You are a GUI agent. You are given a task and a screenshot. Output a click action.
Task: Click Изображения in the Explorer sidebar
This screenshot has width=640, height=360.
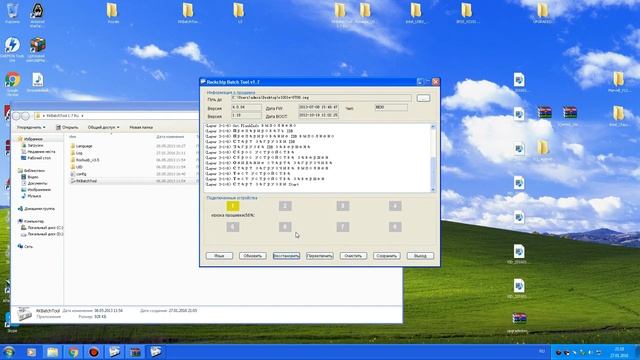[x=36, y=190]
